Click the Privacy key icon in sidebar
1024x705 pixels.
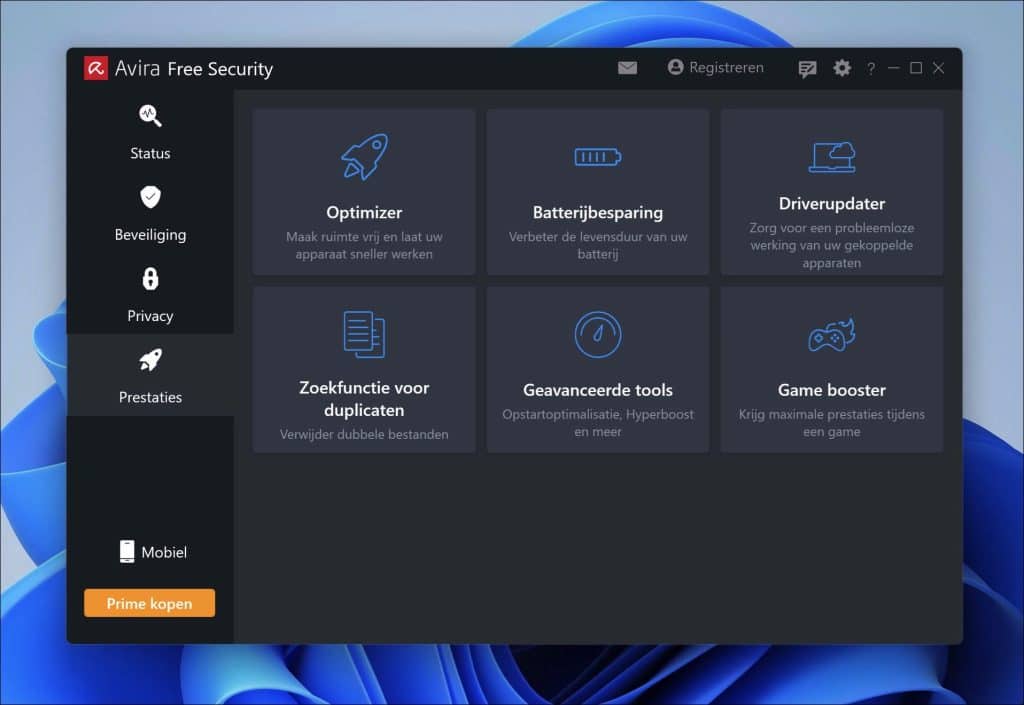coord(149,277)
